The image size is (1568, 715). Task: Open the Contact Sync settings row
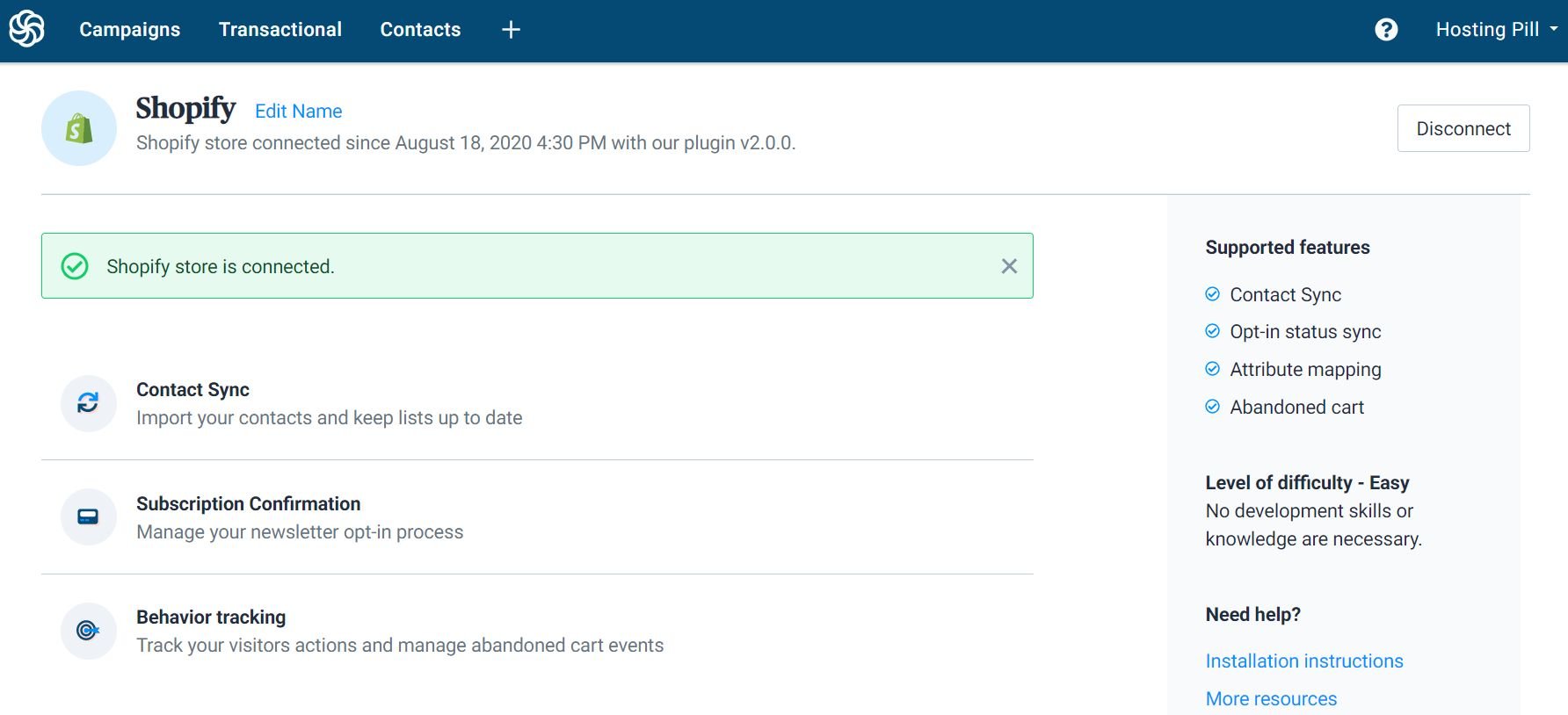click(537, 403)
